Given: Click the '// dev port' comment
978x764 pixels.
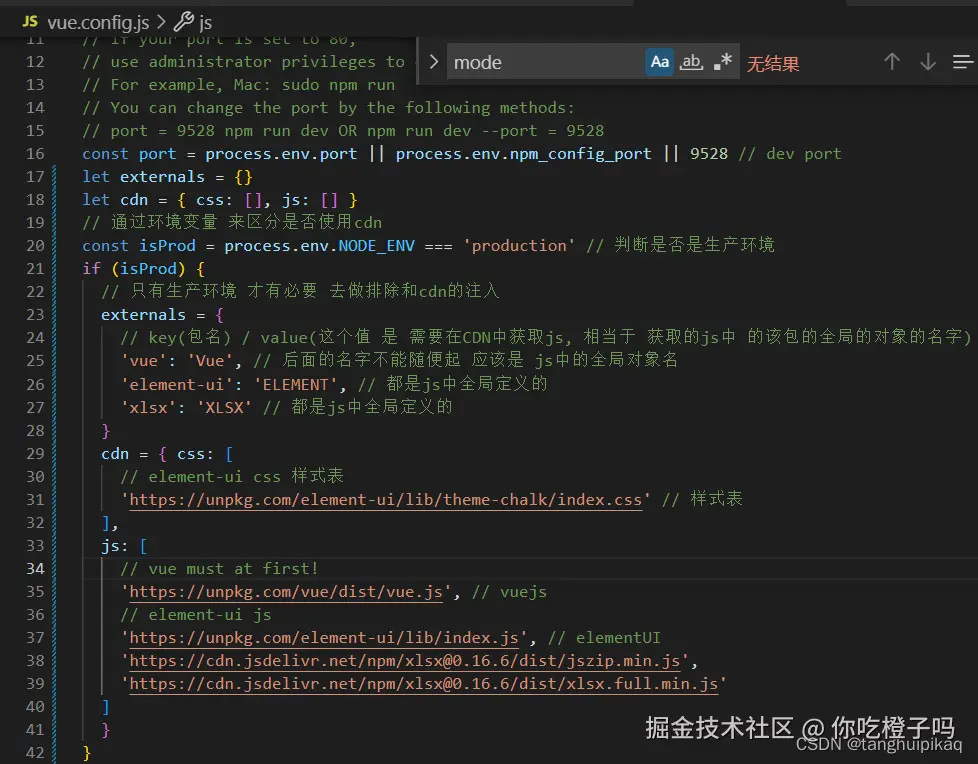Looking at the screenshot, I should 790,153.
